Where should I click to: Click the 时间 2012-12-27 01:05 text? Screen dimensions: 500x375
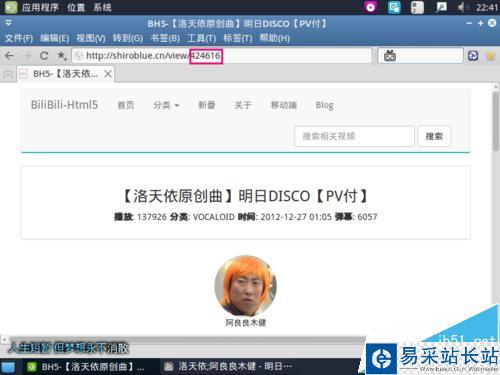(x=284, y=217)
